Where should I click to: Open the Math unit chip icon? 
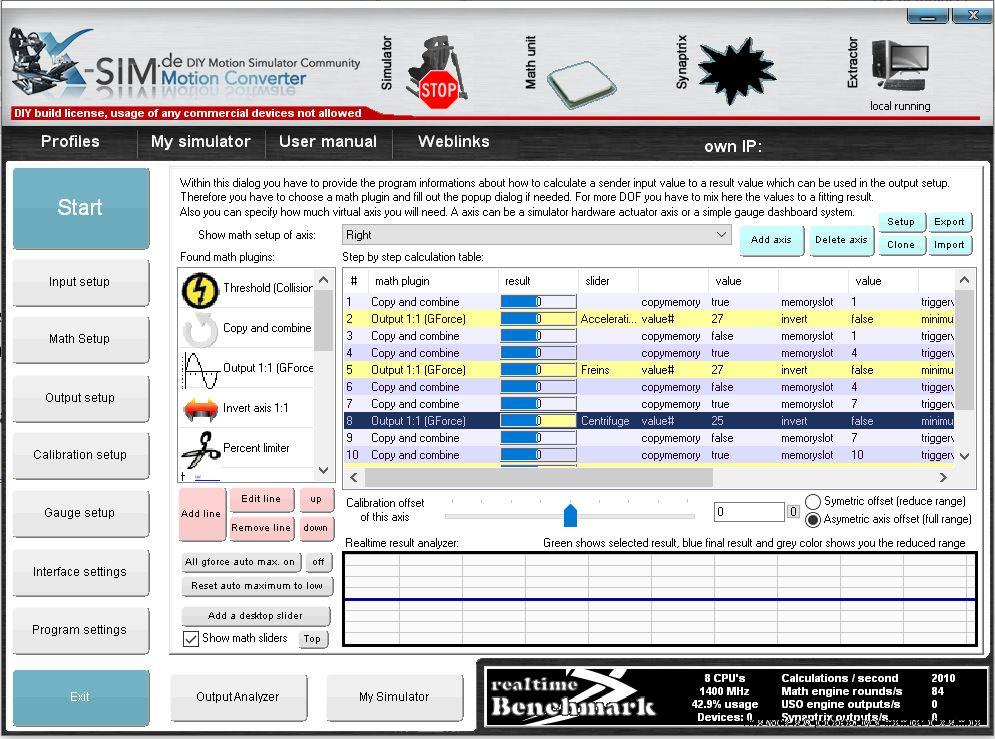(x=581, y=84)
